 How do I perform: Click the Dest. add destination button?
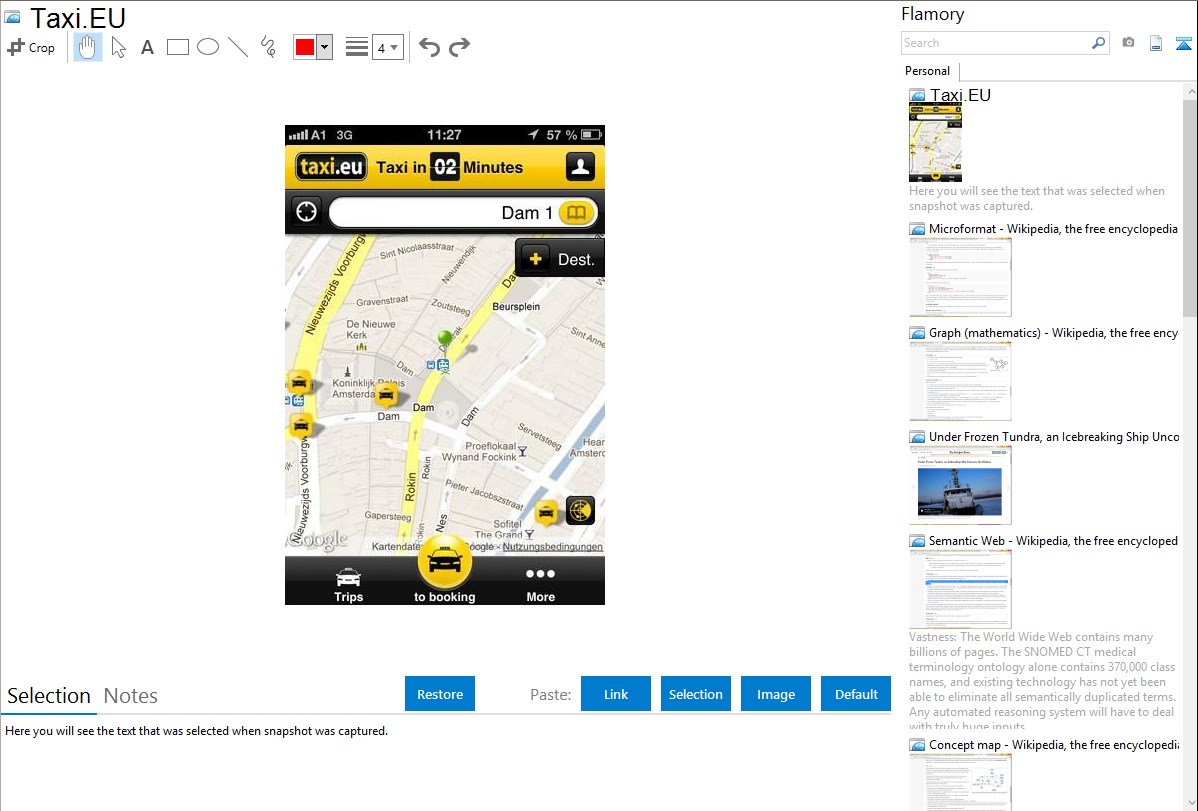561,259
